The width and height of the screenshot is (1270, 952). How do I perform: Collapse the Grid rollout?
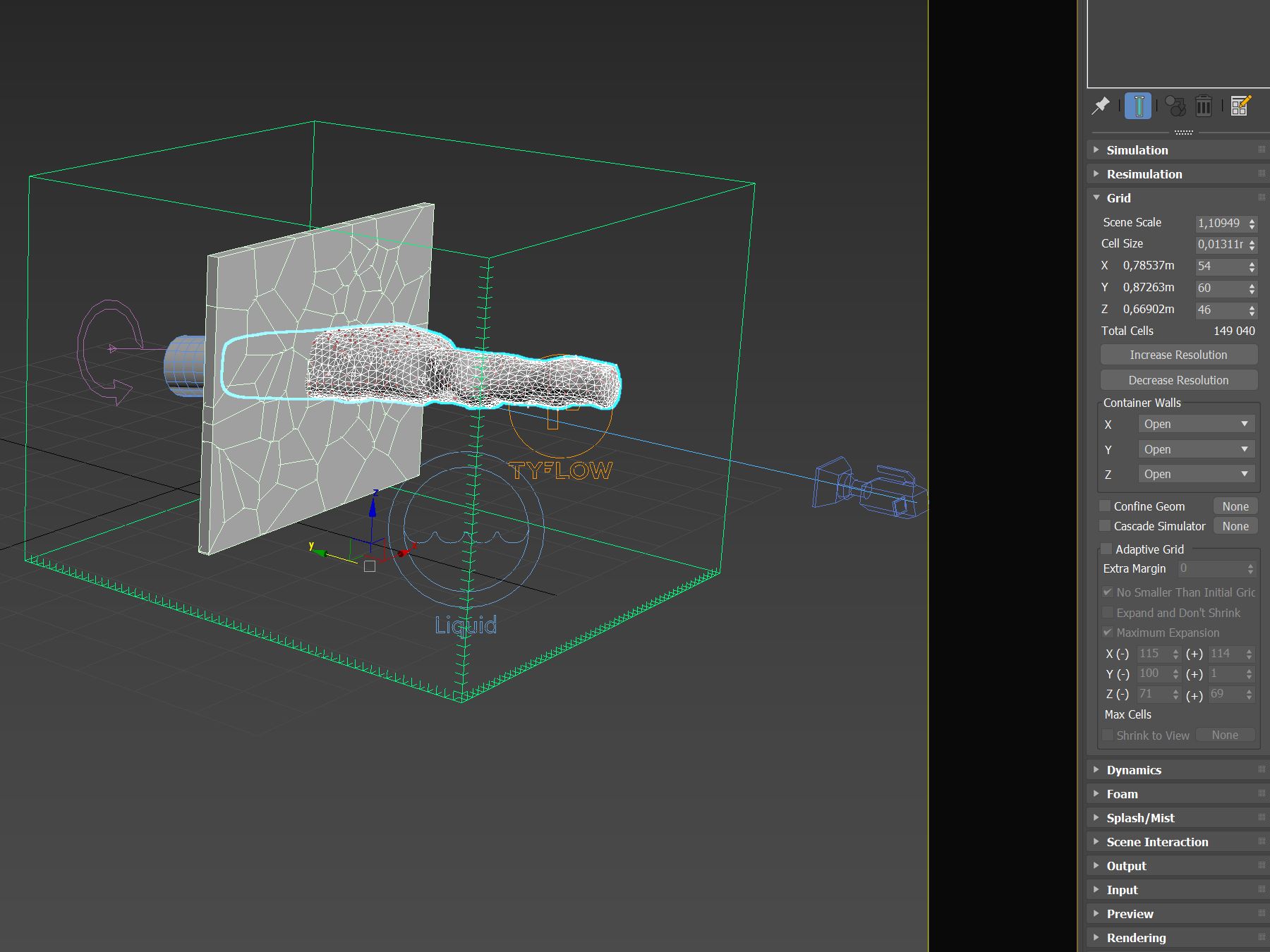pos(1118,198)
